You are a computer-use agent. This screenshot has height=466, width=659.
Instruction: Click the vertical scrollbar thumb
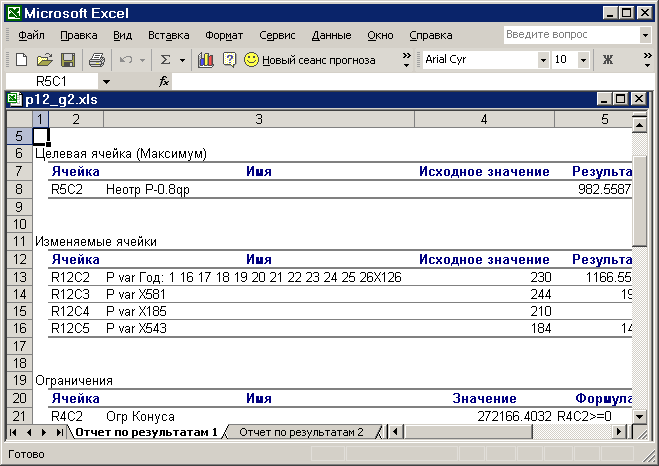point(639,201)
